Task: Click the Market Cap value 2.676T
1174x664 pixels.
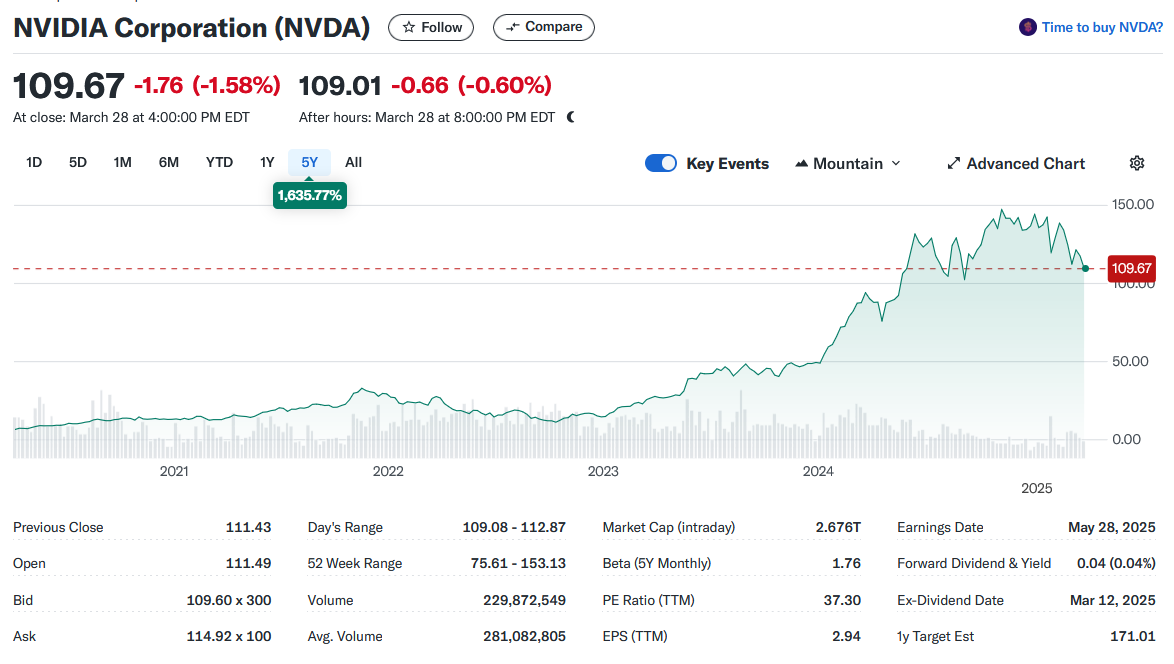Action: tap(839, 527)
